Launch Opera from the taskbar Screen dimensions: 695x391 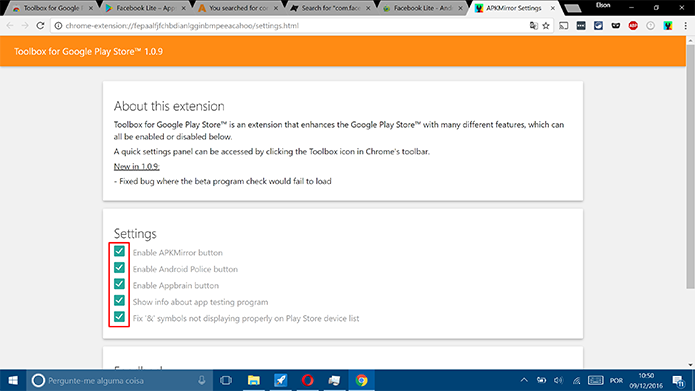click(x=307, y=380)
